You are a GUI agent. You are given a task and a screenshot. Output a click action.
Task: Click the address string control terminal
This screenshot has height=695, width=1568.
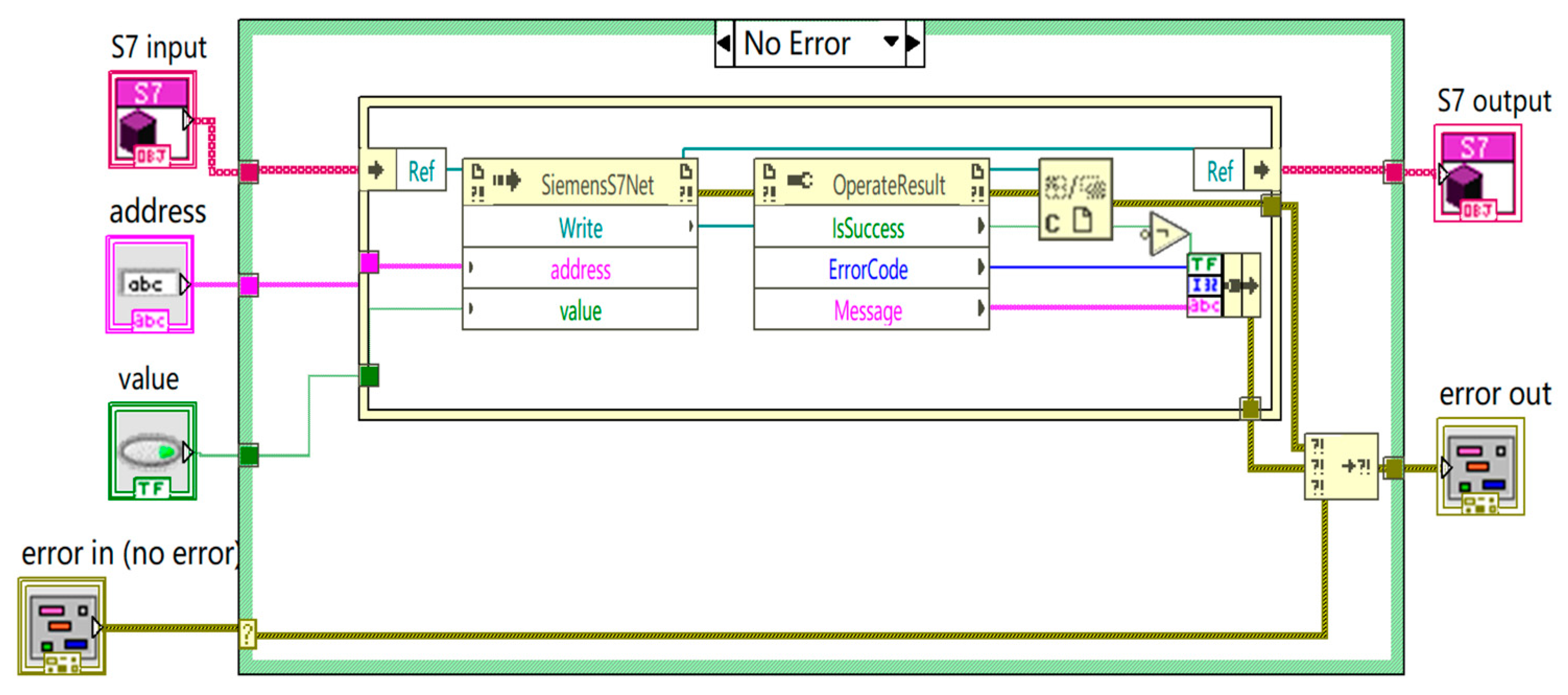(x=150, y=284)
